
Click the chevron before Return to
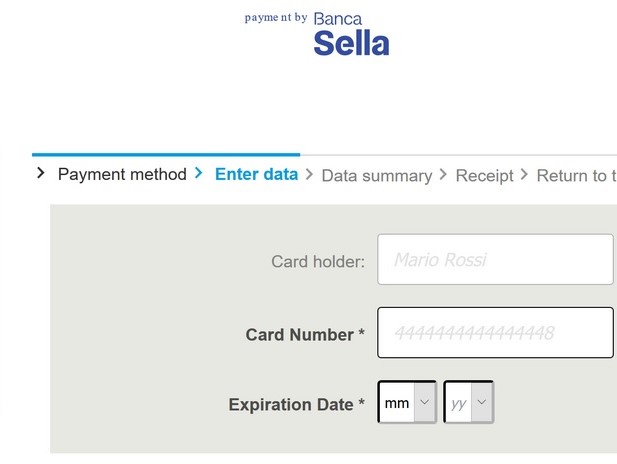pos(525,174)
